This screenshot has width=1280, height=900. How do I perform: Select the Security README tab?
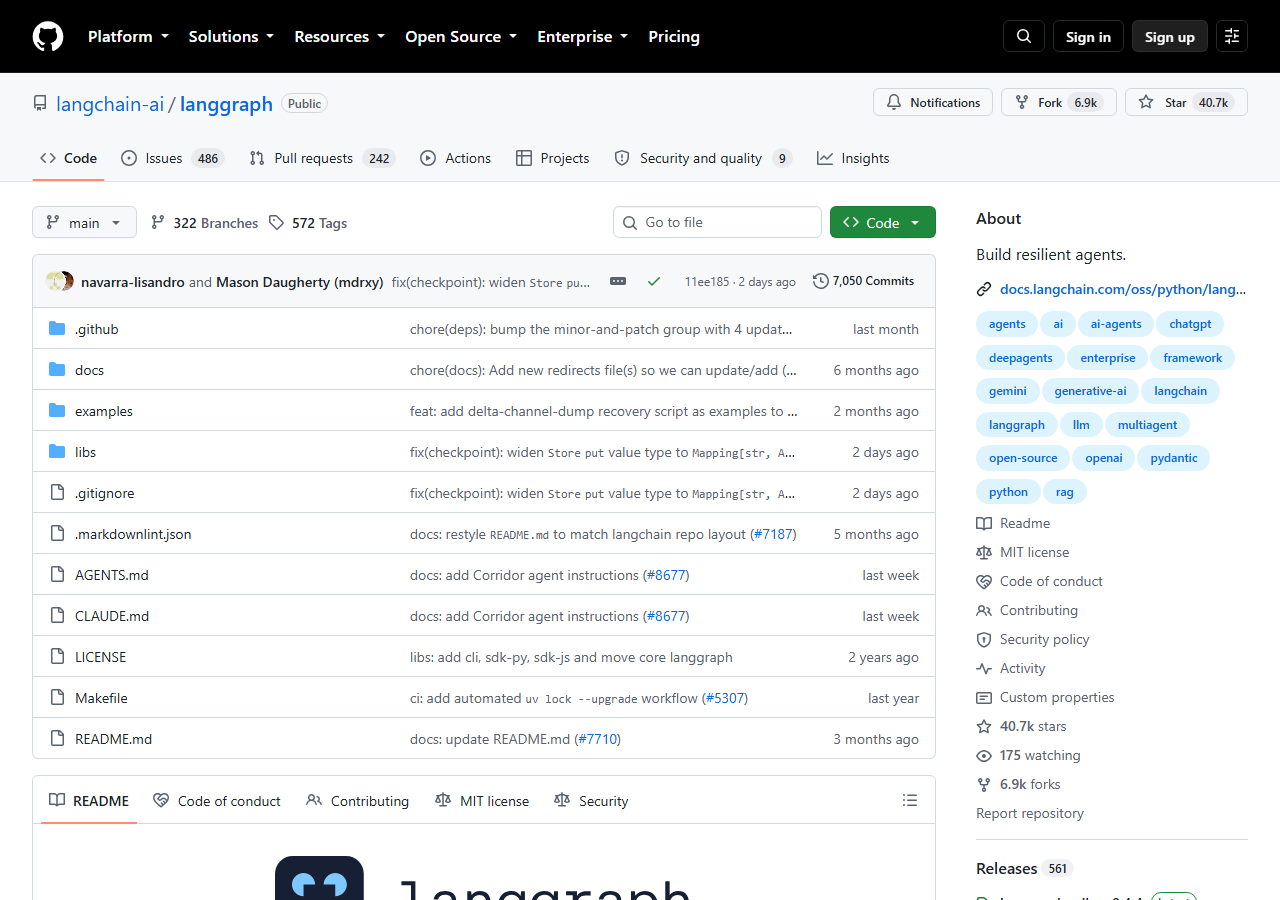pyautogui.click(x=591, y=801)
